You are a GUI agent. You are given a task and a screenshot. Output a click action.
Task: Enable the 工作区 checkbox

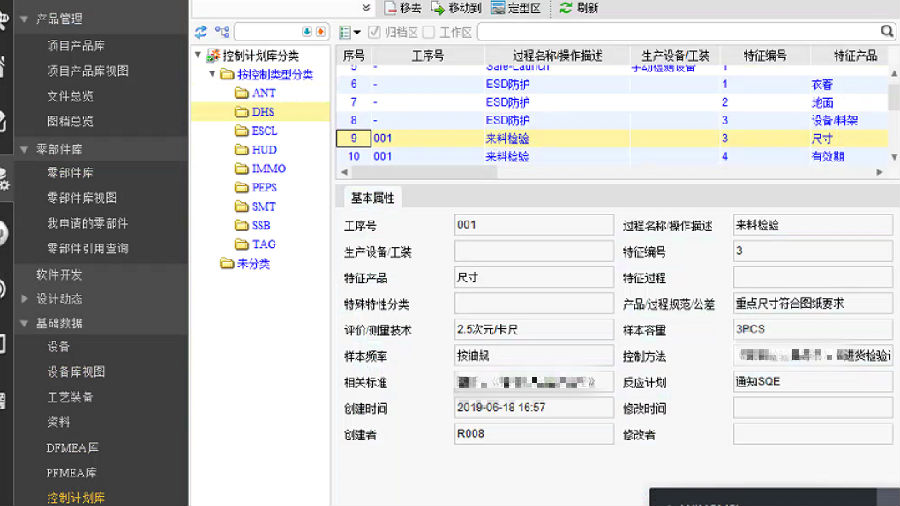point(429,33)
